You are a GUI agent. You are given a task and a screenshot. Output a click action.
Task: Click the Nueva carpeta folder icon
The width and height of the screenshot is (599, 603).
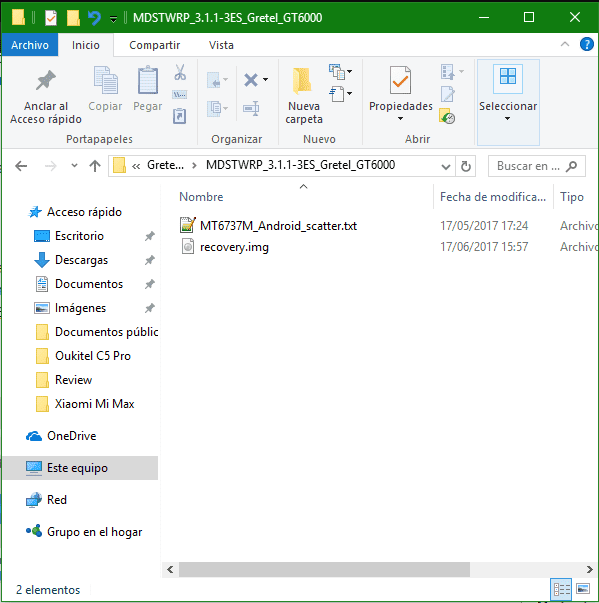tap(303, 80)
